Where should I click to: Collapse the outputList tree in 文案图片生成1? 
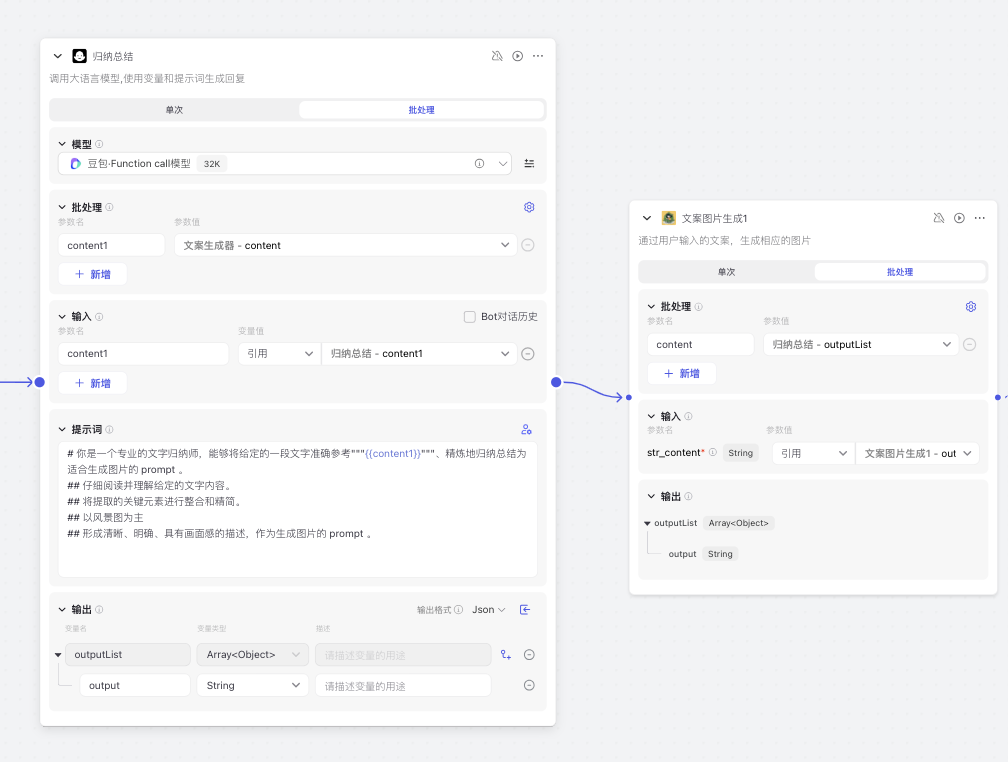tap(647, 523)
